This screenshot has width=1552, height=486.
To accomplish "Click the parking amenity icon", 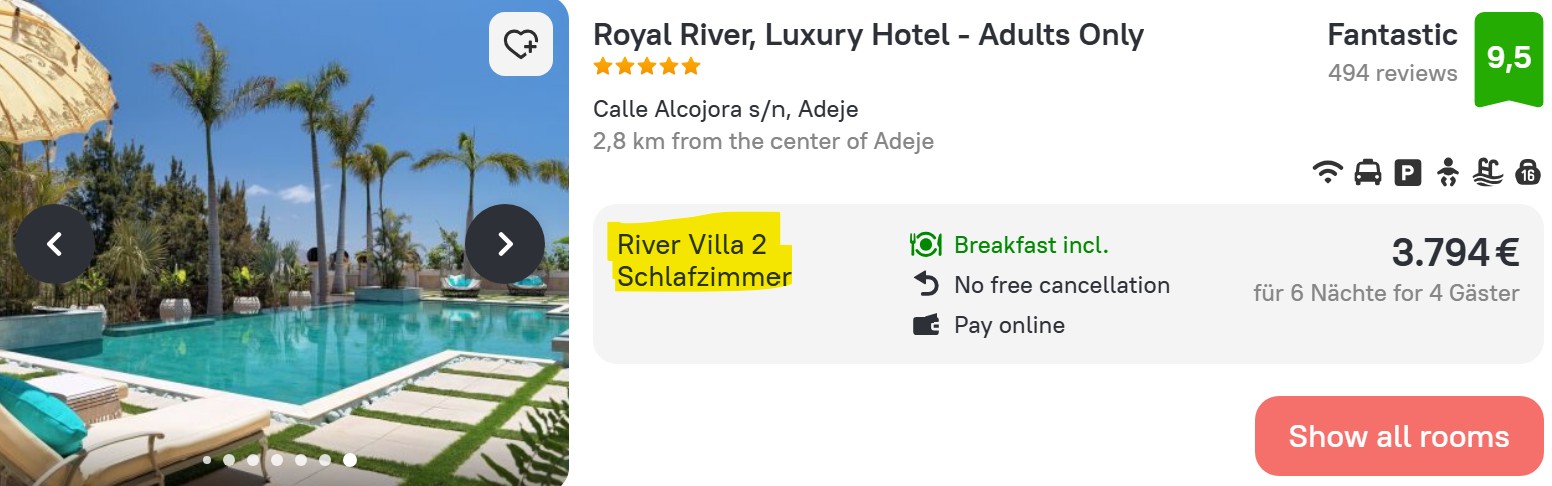I will tap(1407, 173).
